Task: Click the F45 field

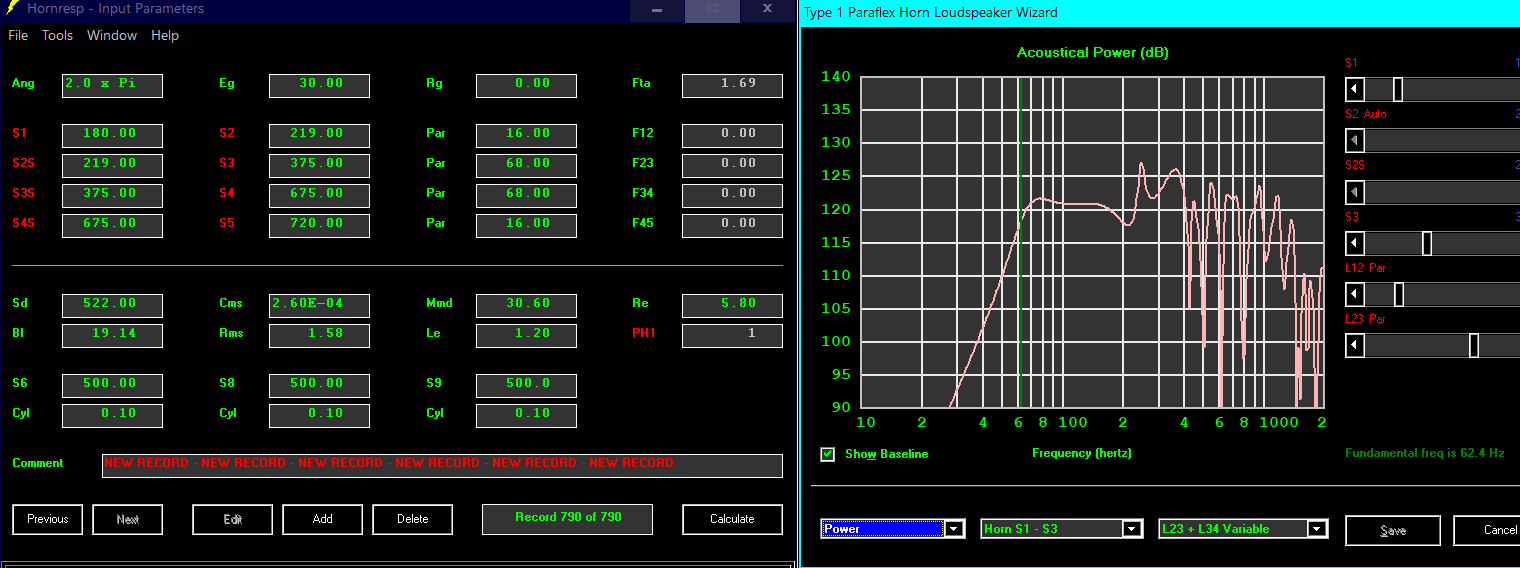Action: click(x=732, y=225)
